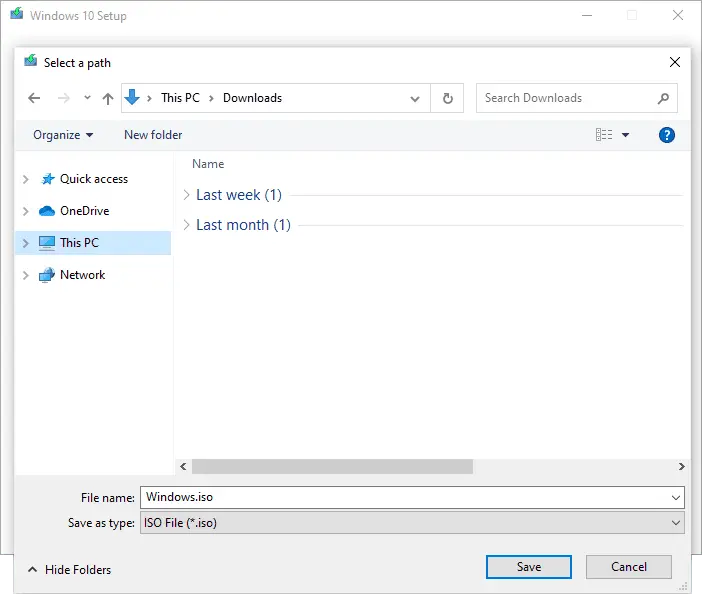Open the File name dropdown arrow
The width and height of the screenshot is (702, 594).
[x=676, y=498]
